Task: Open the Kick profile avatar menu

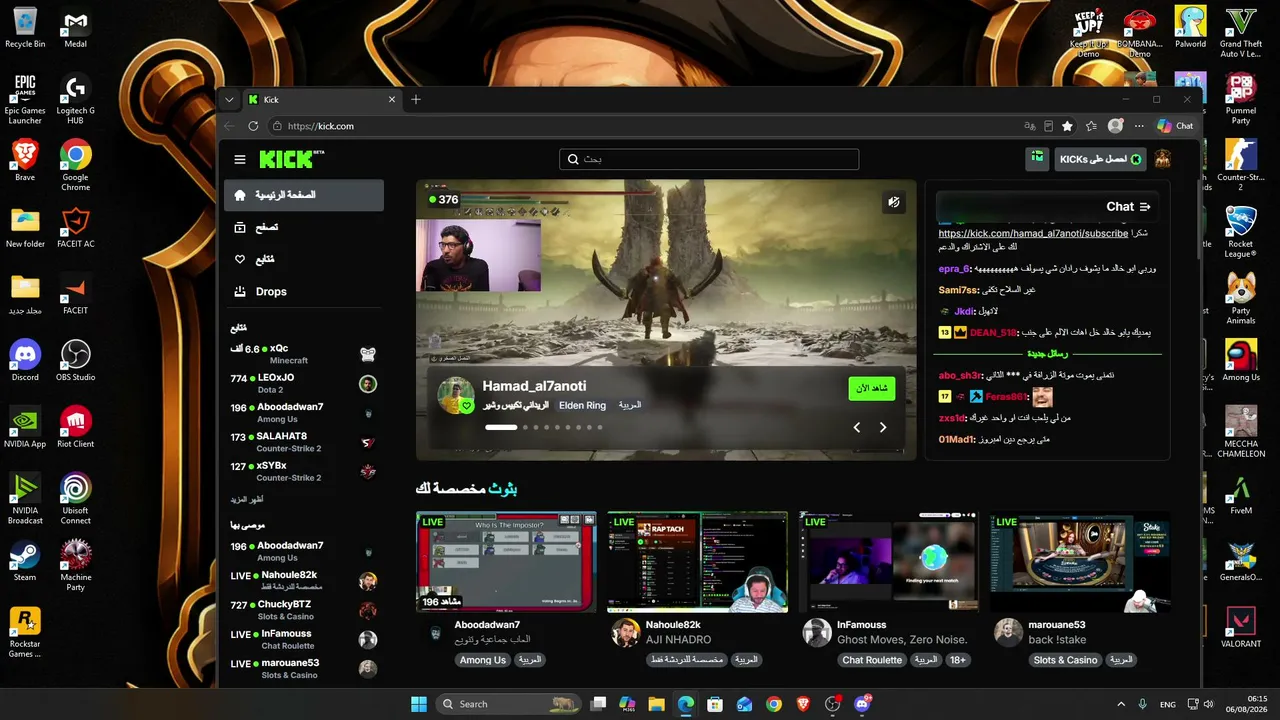Action: (1163, 159)
